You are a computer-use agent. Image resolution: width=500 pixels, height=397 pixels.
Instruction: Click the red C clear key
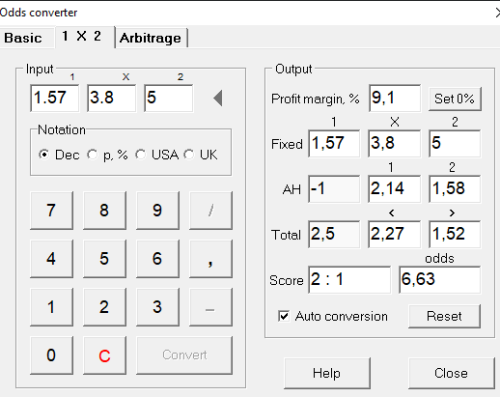104,355
